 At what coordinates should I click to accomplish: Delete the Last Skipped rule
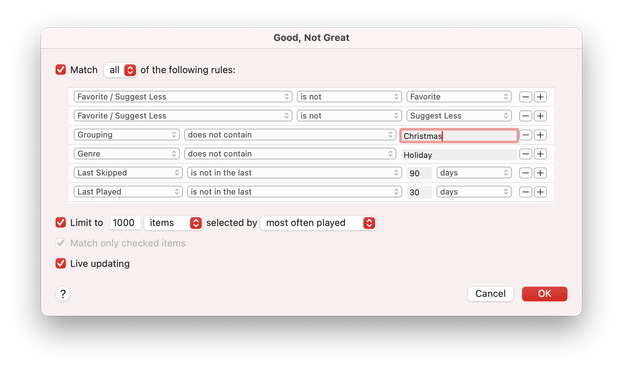[525, 173]
